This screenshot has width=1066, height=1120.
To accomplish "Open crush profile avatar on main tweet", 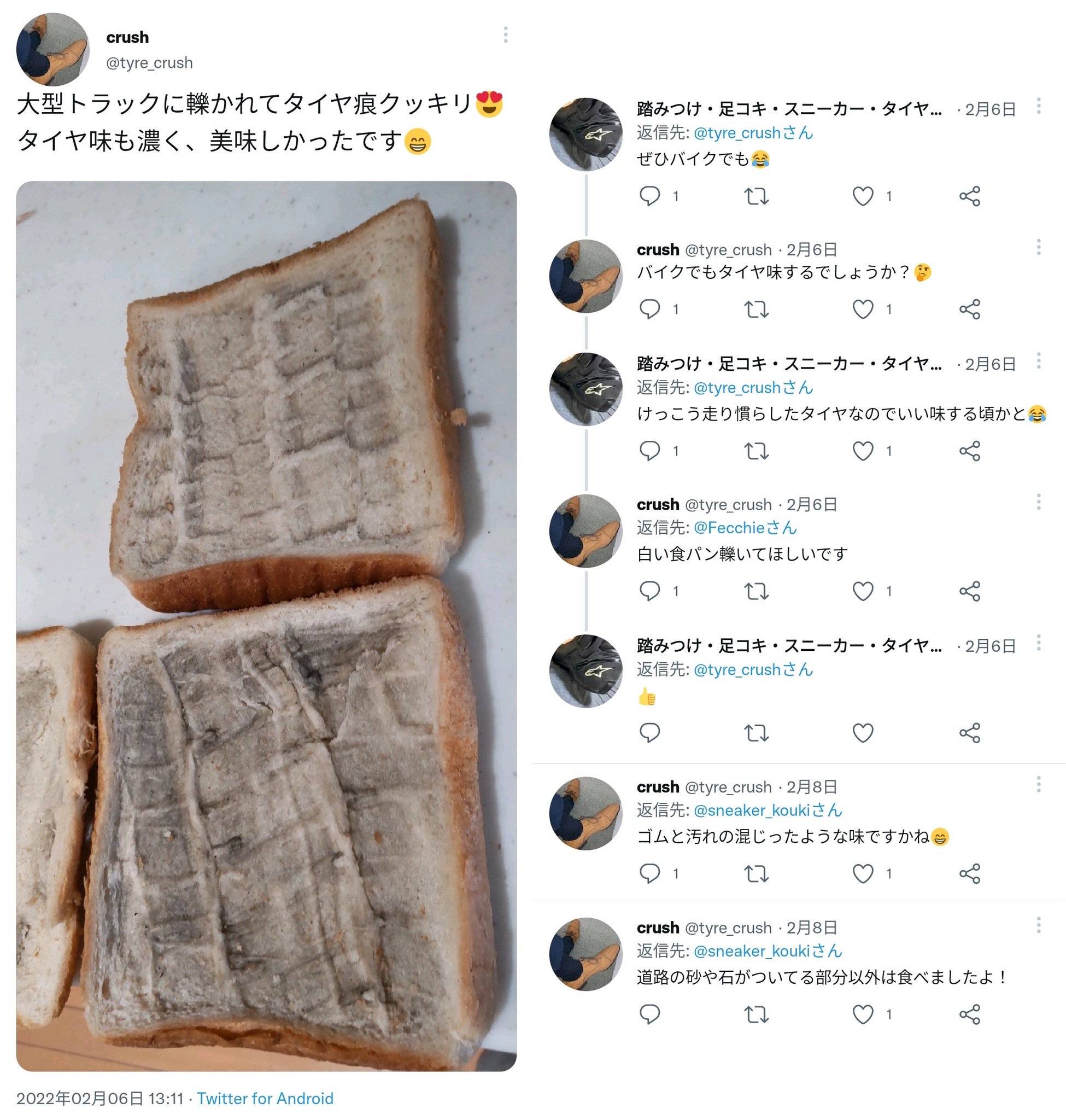I will pyautogui.click(x=53, y=49).
